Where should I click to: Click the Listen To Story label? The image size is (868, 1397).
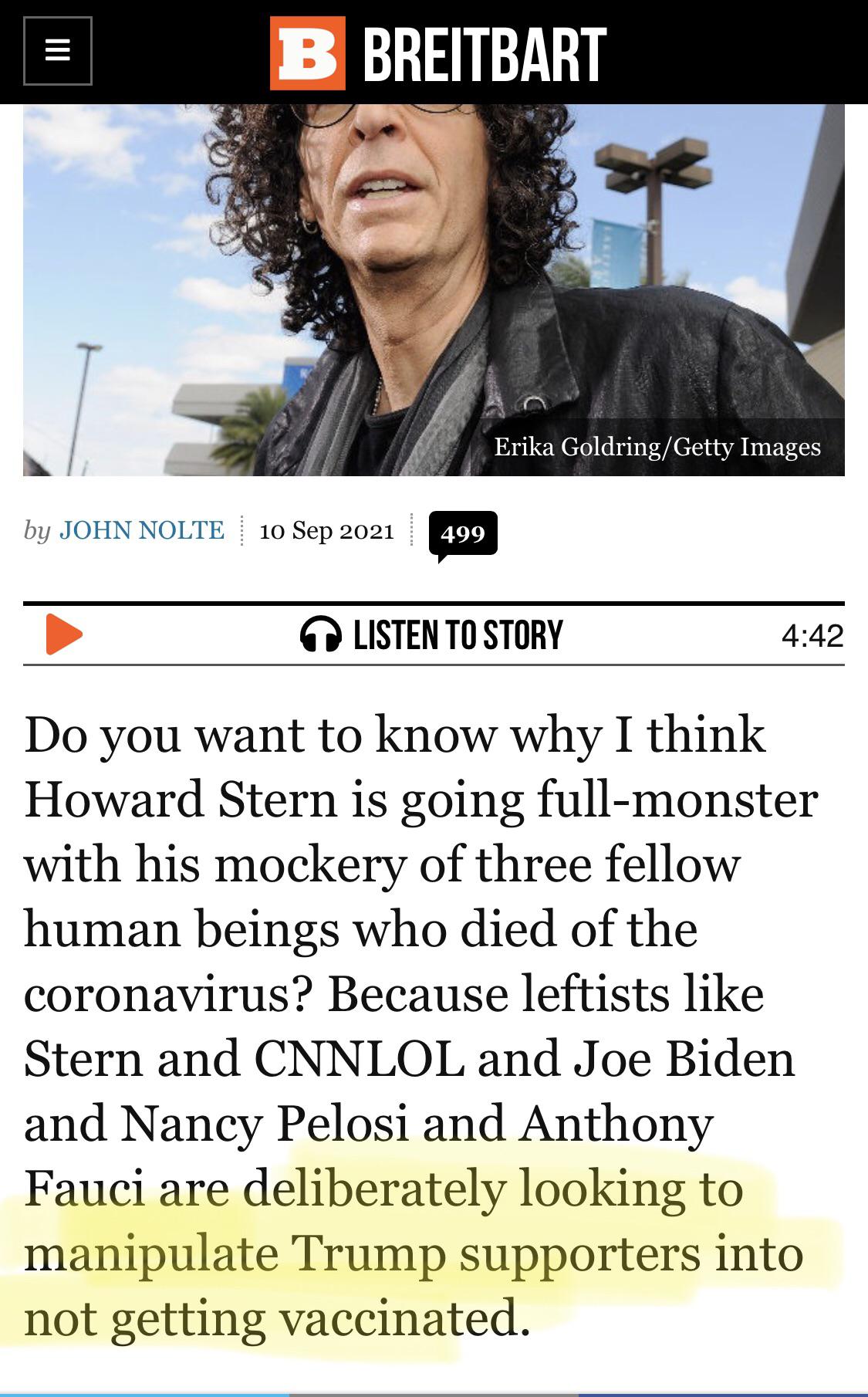458,634
